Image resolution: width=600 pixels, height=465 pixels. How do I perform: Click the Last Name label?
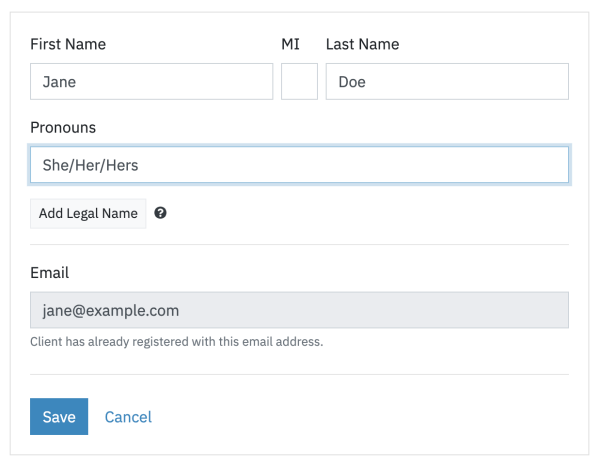362,44
